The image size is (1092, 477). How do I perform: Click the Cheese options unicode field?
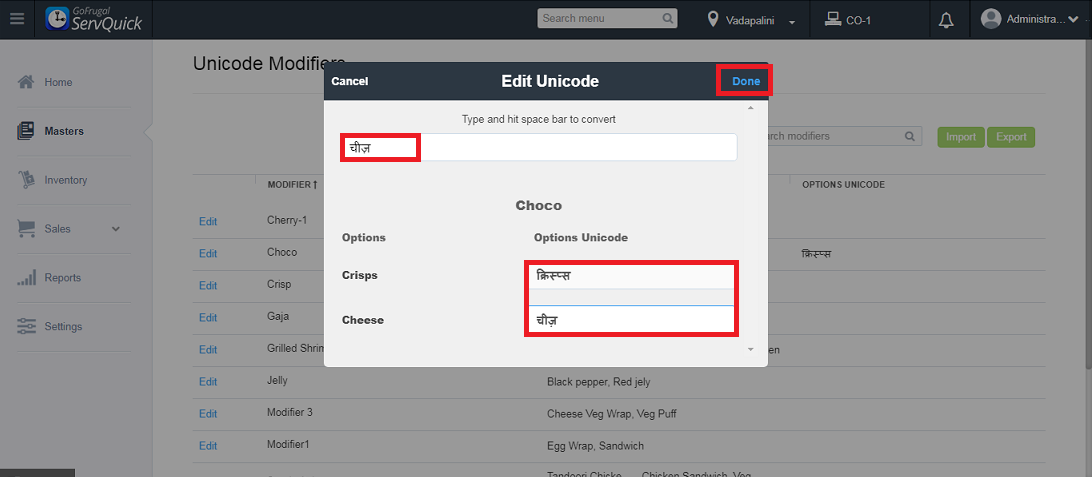(631, 321)
